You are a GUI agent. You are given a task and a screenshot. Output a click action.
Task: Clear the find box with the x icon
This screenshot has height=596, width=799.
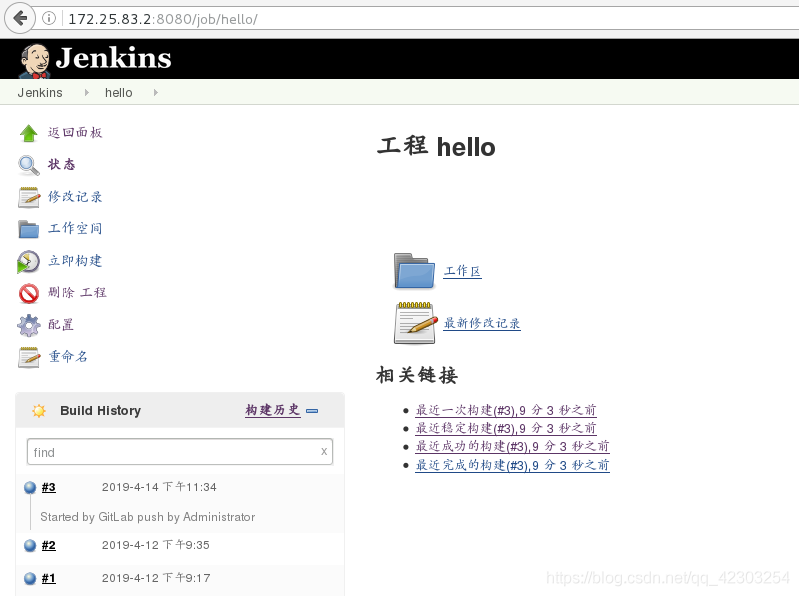324,451
